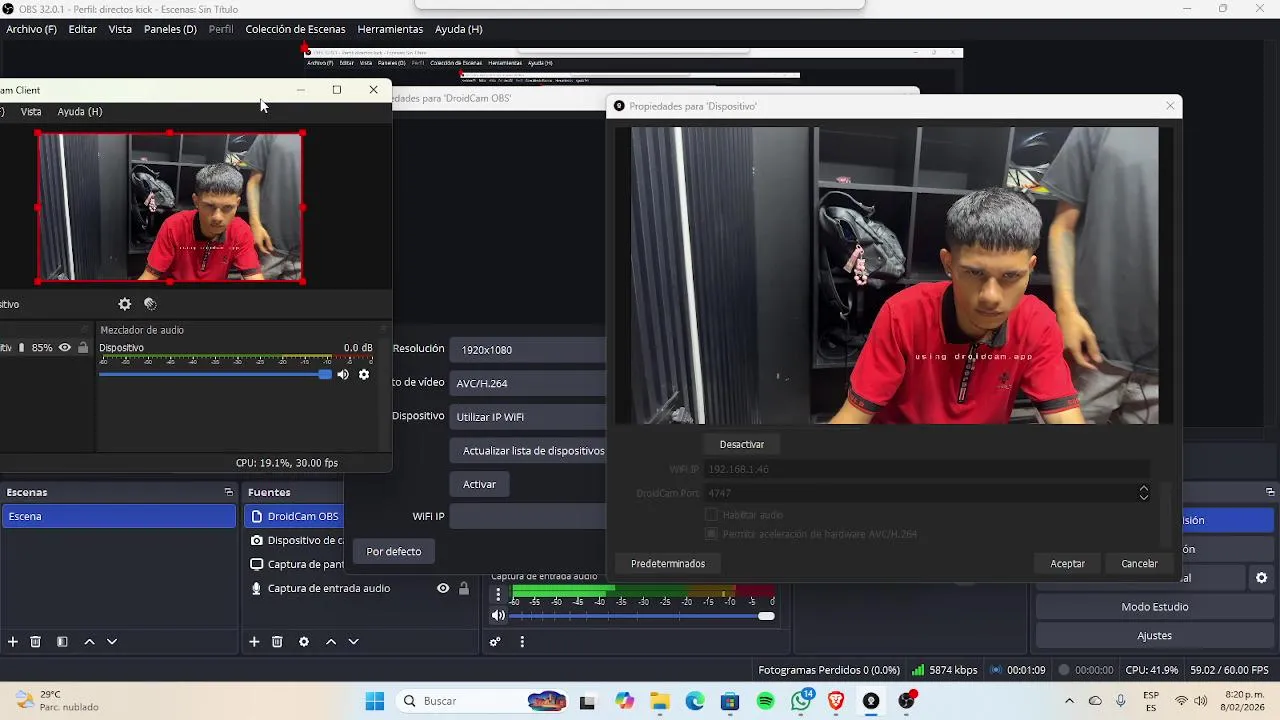Image resolution: width=1280 pixels, height=720 pixels.
Task: Click Modo Estudio button
Action: pos(1155,607)
